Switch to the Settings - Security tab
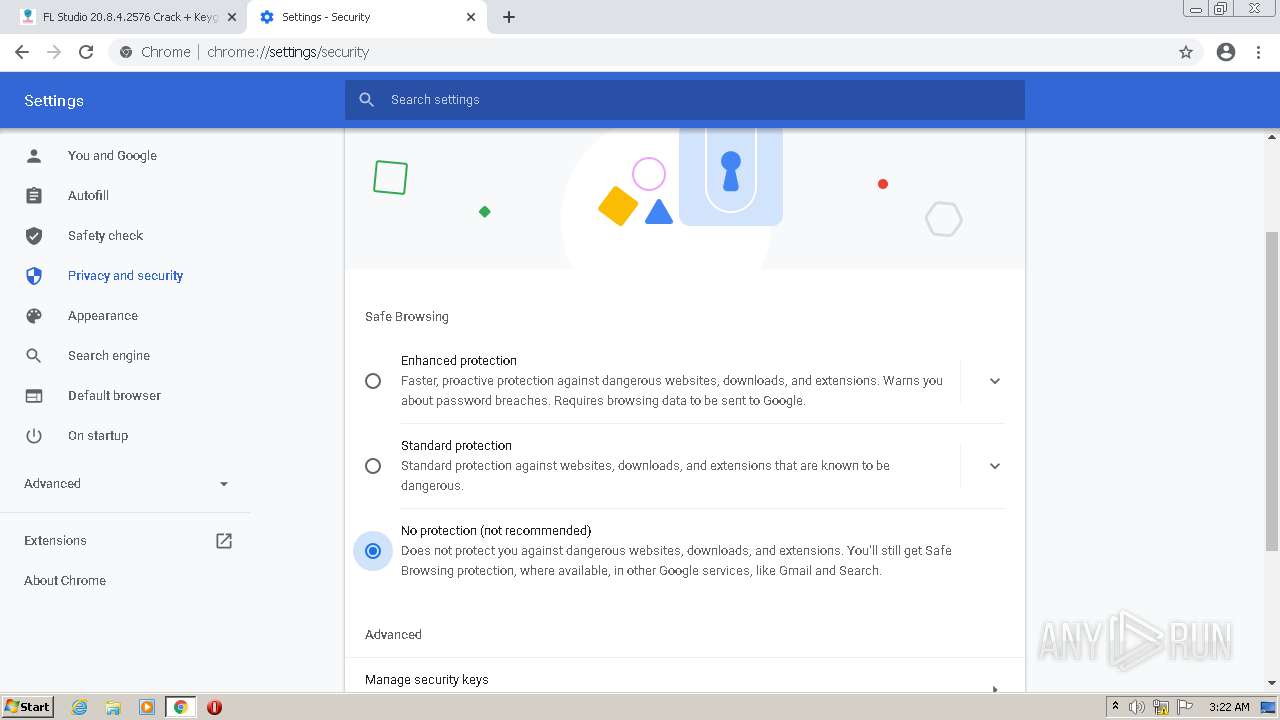Image resolution: width=1280 pixels, height=720 pixels. [x=368, y=17]
